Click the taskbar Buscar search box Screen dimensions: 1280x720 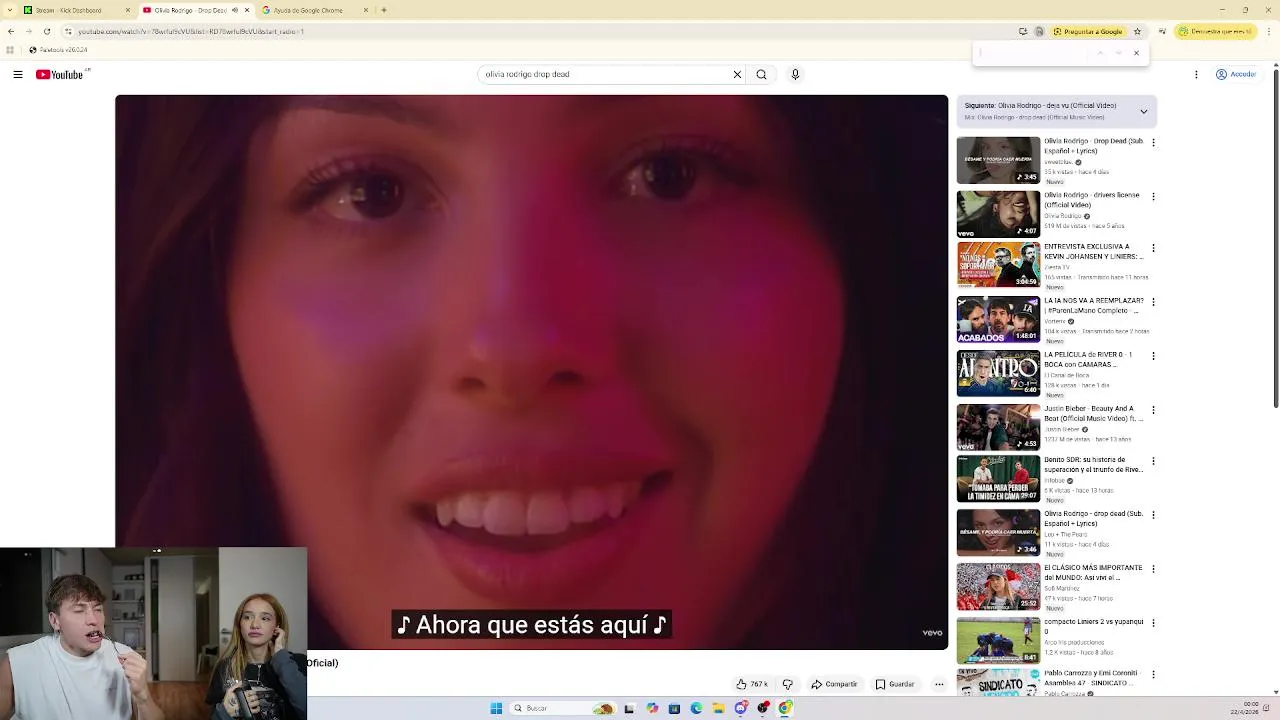[564, 708]
